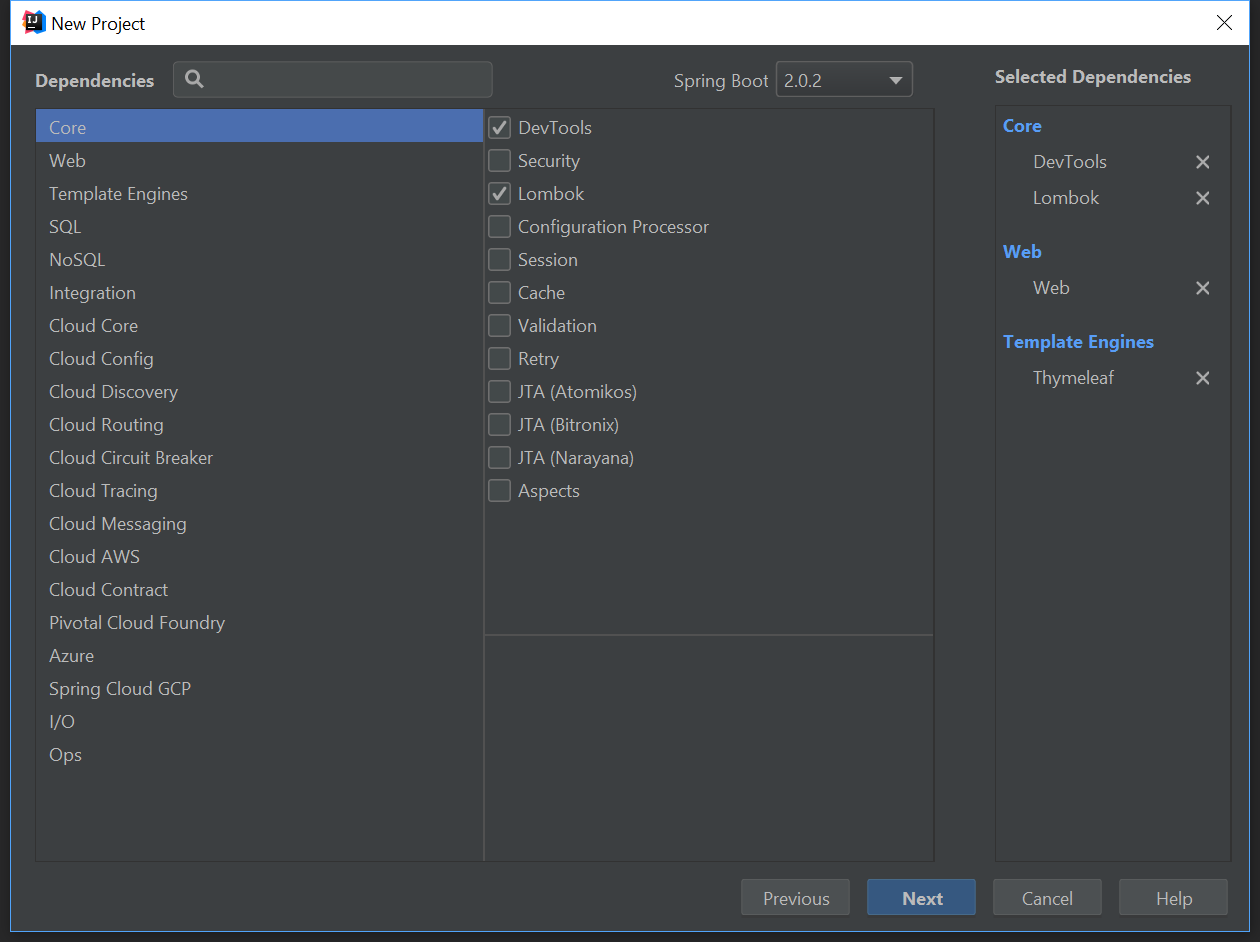Viewport: 1260px width, 942px height.
Task: Tick Configuration Processor checkbox
Action: (x=499, y=227)
